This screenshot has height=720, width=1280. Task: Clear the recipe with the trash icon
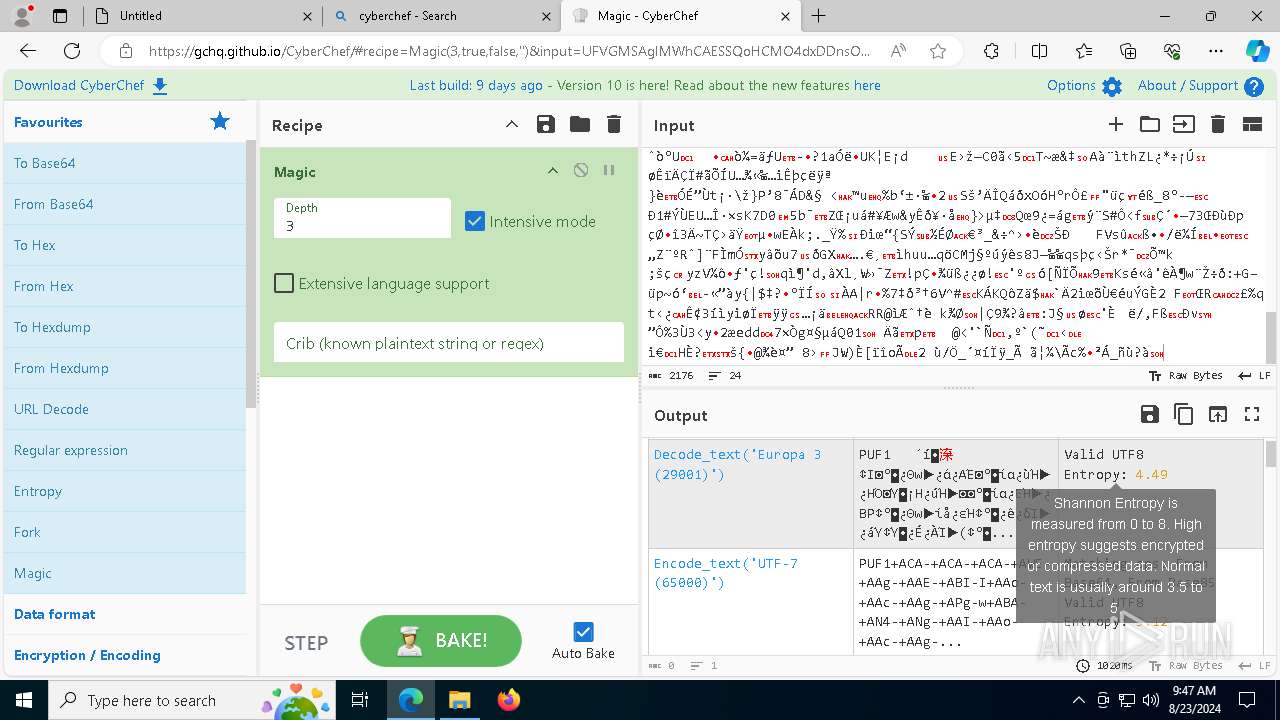click(614, 124)
